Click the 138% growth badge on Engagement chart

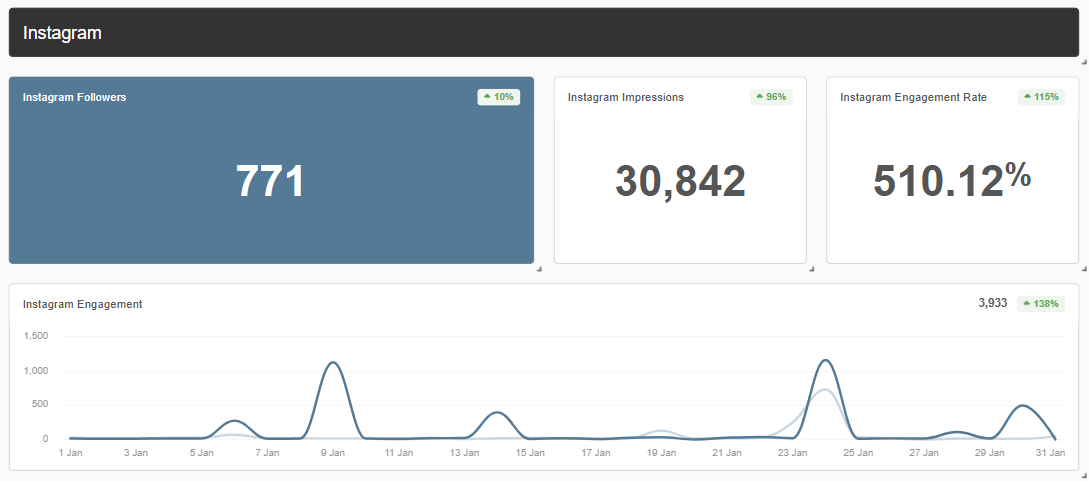pyautogui.click(x=1041, y=304)
